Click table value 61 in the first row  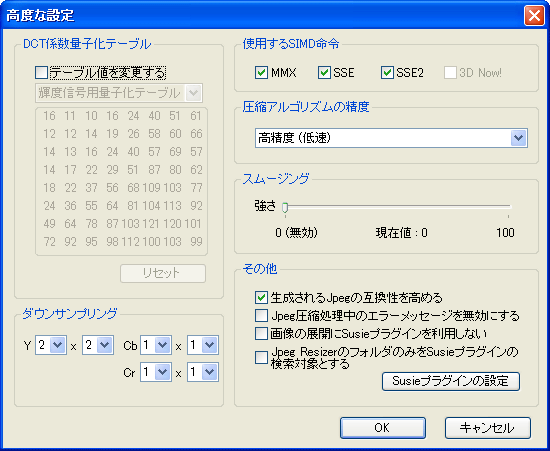(196, 116)
